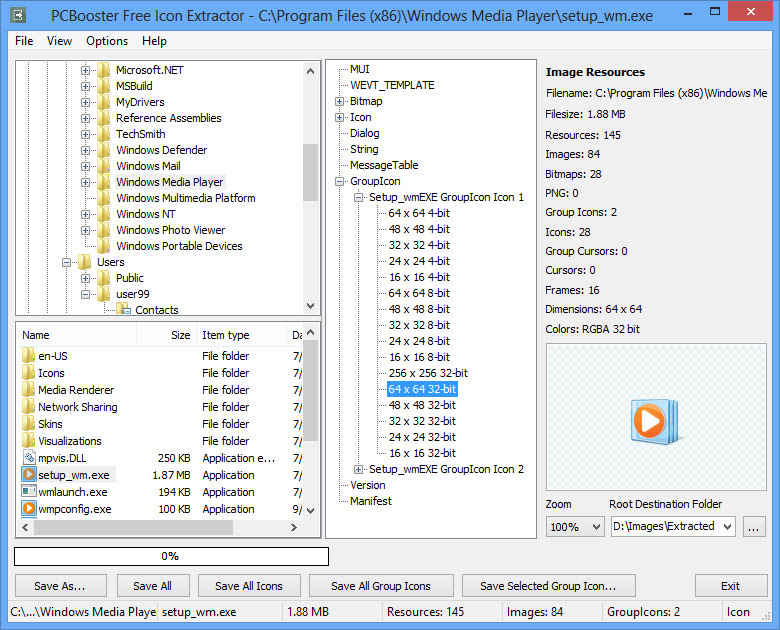Click the Microsoft.NET folder icon
780x630 pixels.
point(103,70)
